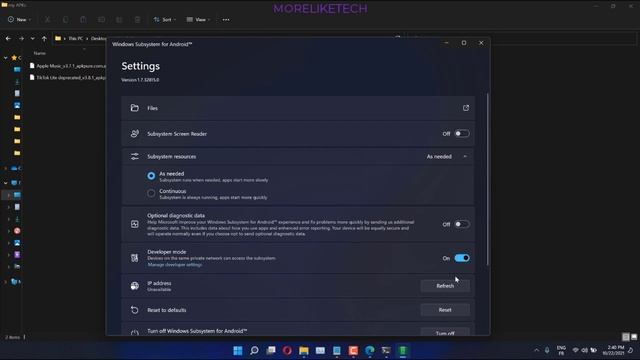Screen dimensions: 640x360
Task: Open the Opera browser from taskbar
Action: pos(287,350)
